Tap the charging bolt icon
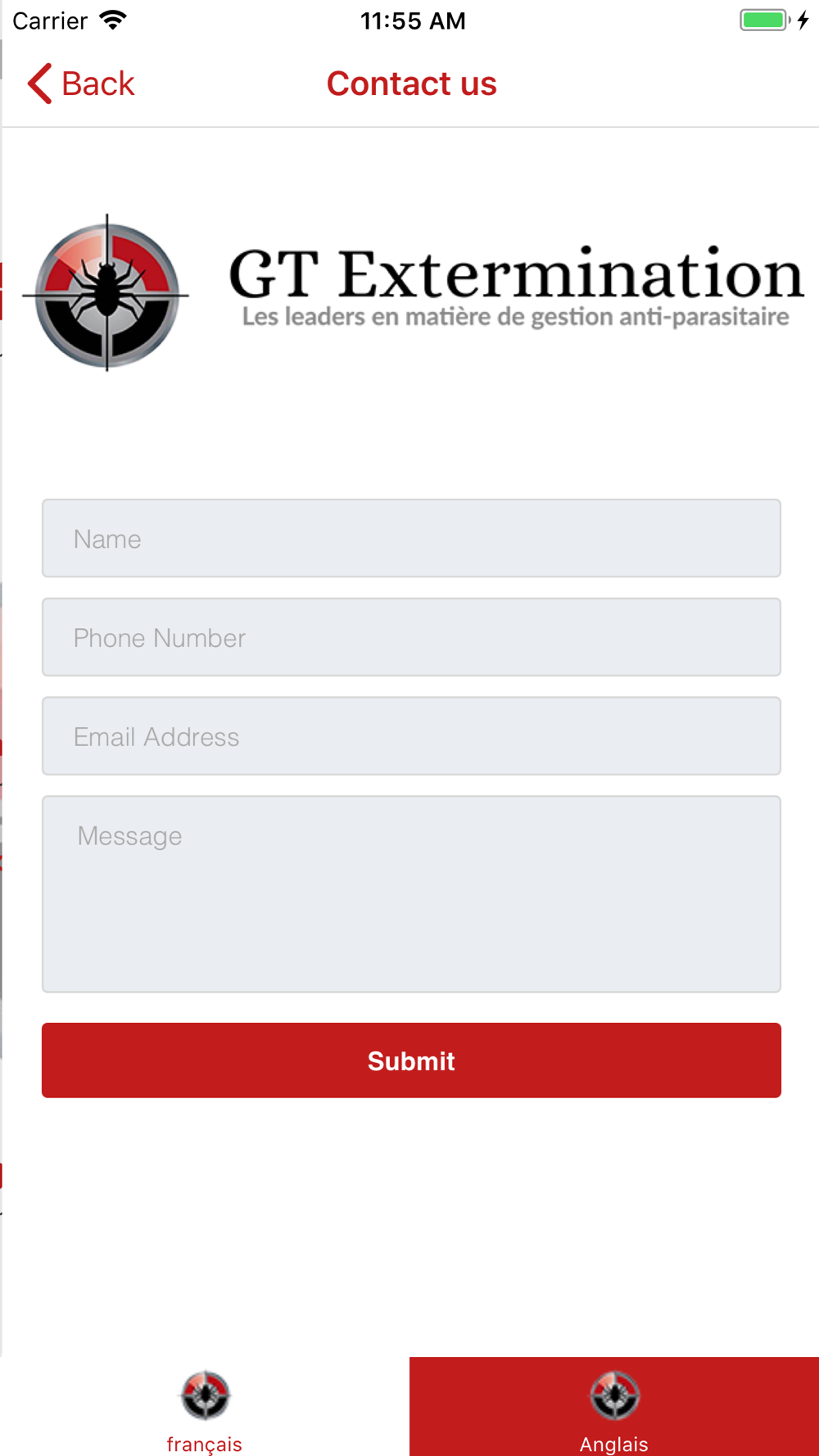Viewport: 819px width, 1456px height. coord(803,20)
